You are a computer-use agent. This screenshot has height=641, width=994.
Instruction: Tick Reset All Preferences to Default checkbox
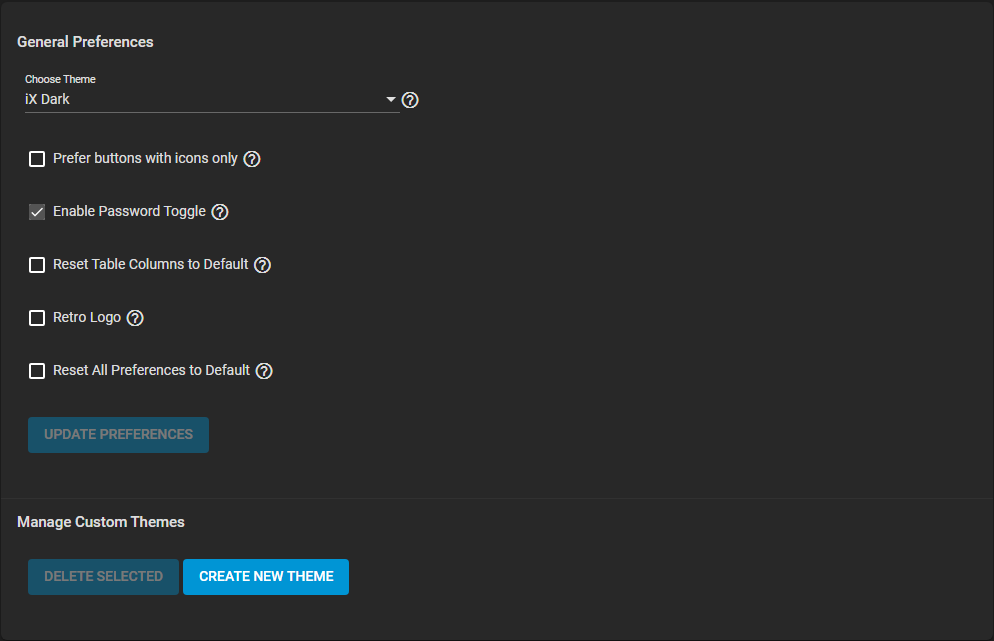coord(37,370)
